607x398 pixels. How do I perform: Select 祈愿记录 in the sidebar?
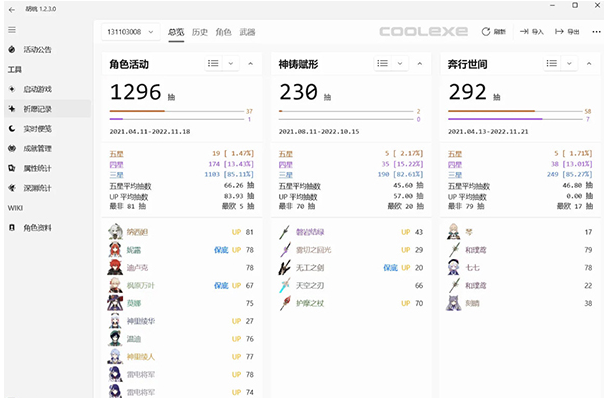click(x=48, y=109)
